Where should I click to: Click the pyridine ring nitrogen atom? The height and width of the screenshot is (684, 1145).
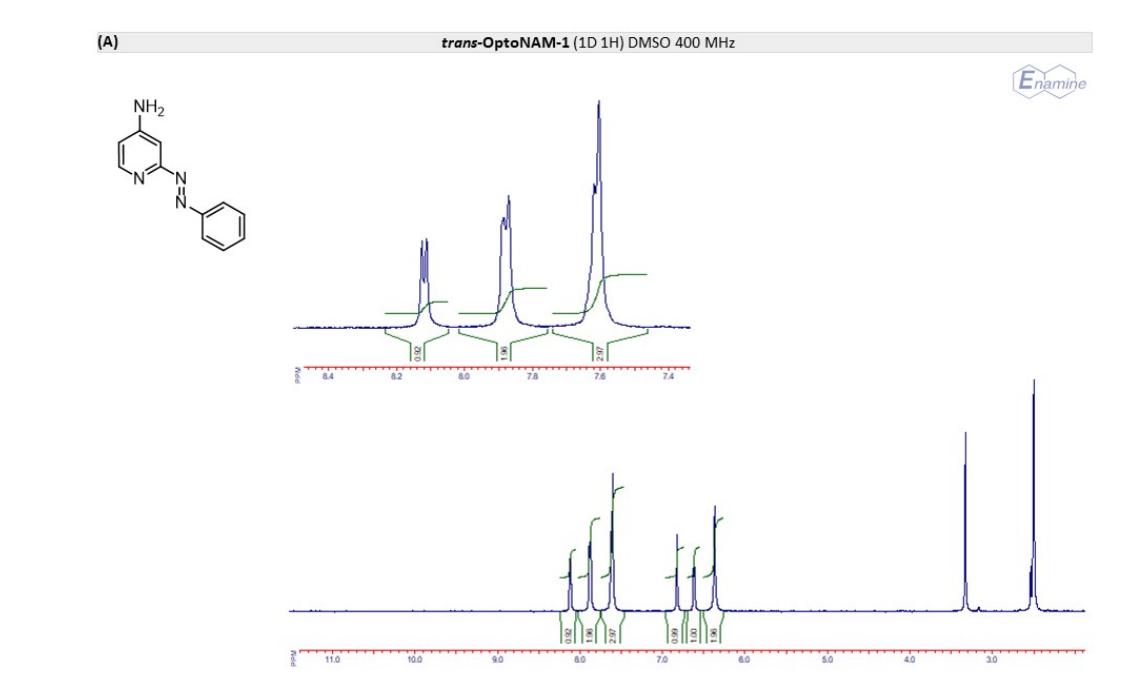click(141, 183)
